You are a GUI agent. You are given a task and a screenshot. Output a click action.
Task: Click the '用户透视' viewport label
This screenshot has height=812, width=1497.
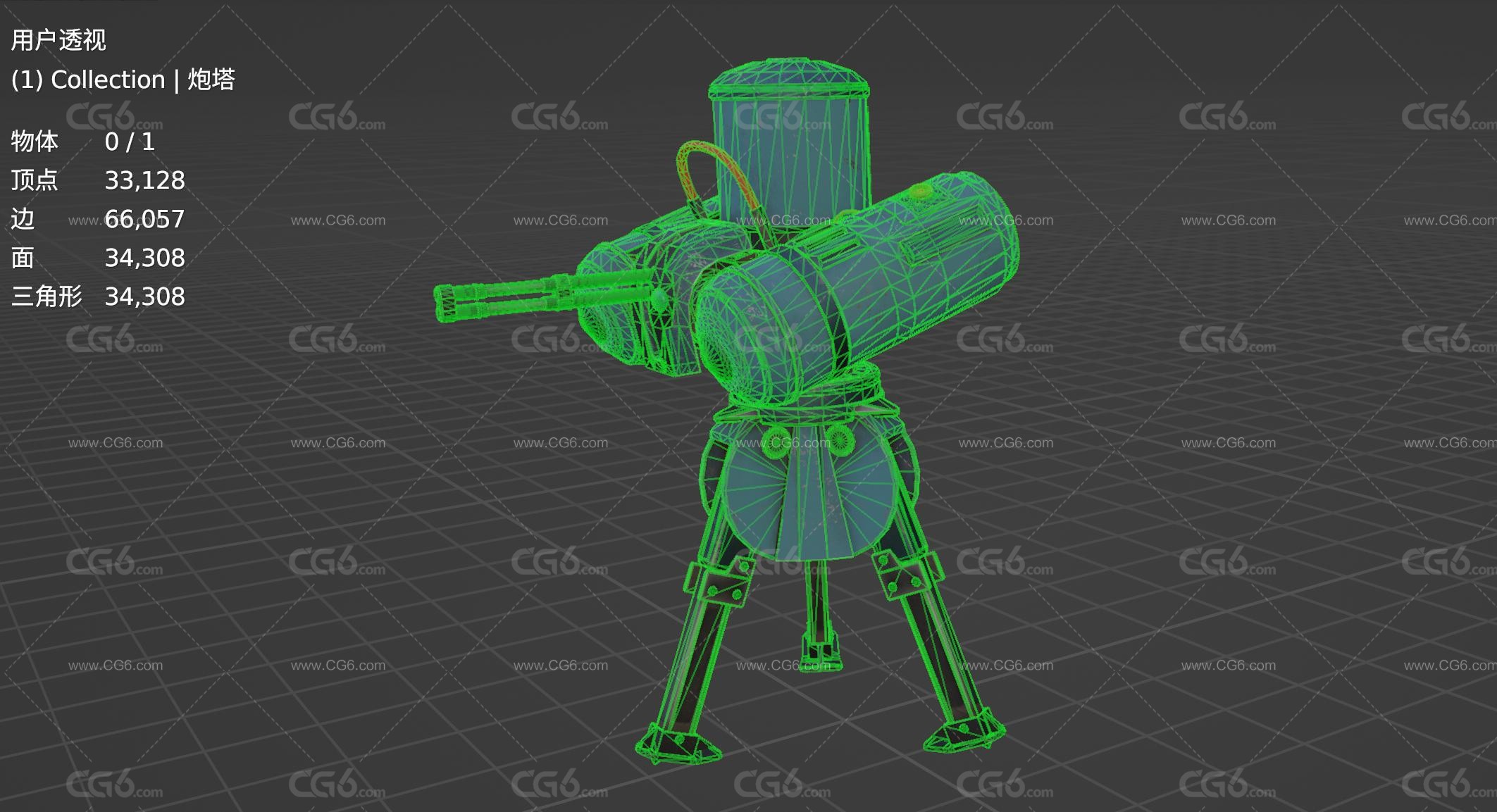tap(58, 40)
